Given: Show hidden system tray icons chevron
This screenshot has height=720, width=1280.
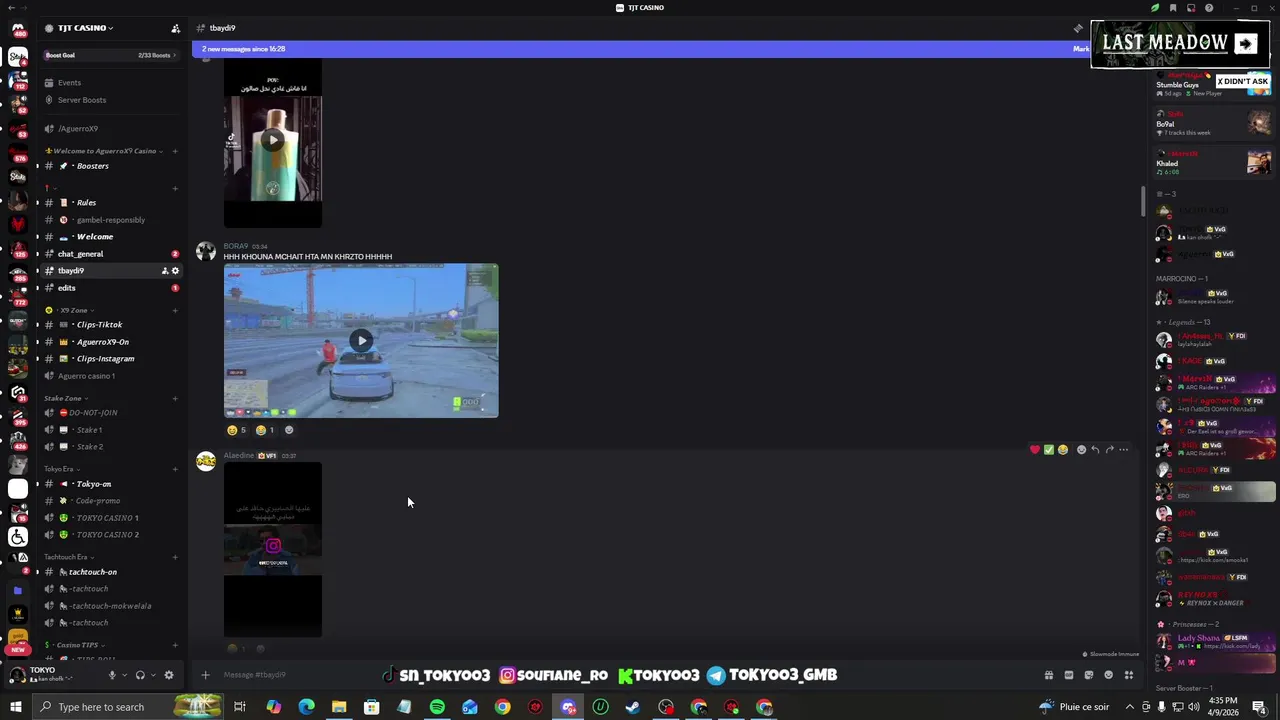Looking at the screenshot, I should (x=1130, y=707).
